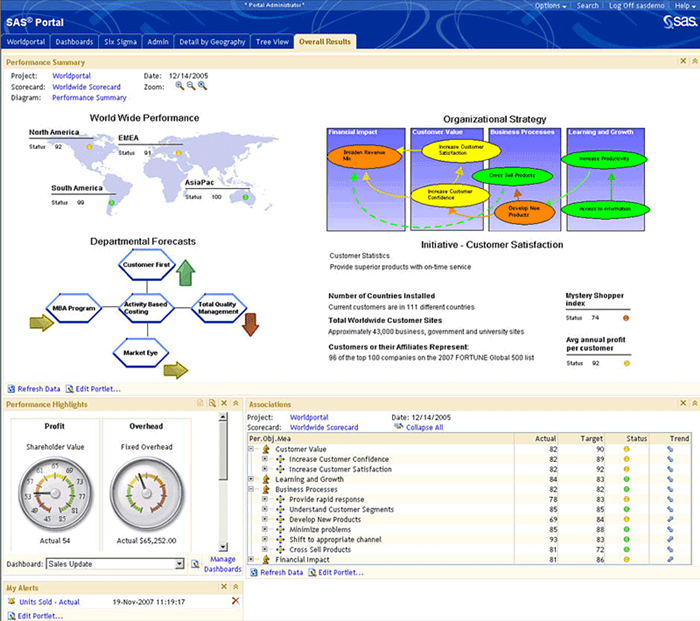Click the search icon beside Dashboard dropdown

195,564
